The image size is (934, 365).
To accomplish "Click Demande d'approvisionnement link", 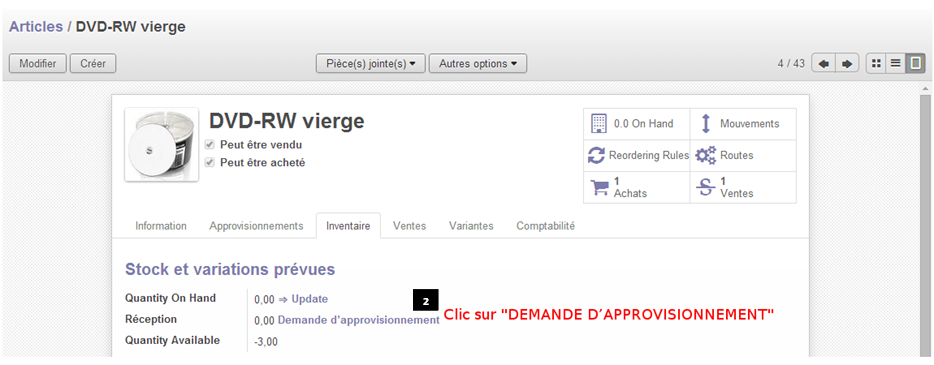I will 359,320.
